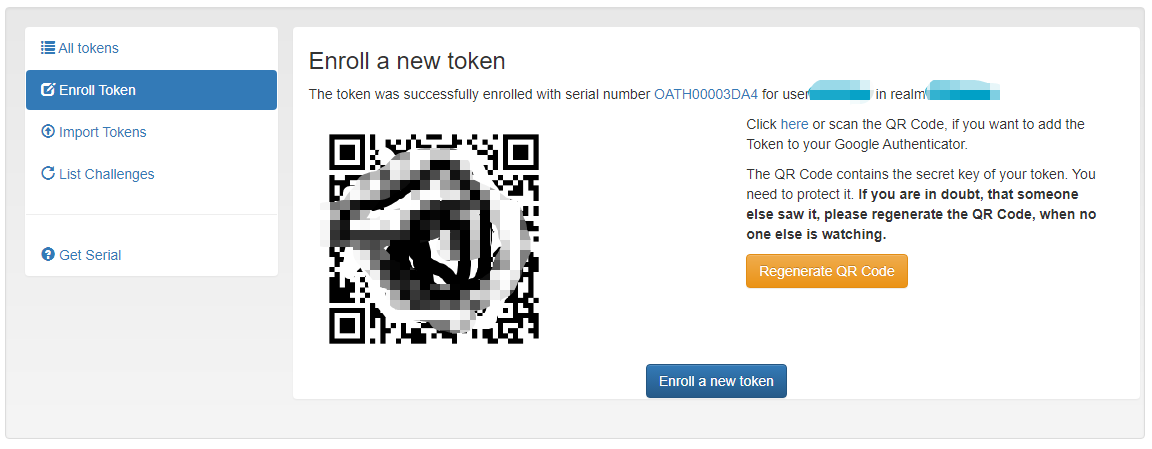Click the question mark icon beside Get Serial
This screenshot has width=1152, height=449.
tap(48, 255)
